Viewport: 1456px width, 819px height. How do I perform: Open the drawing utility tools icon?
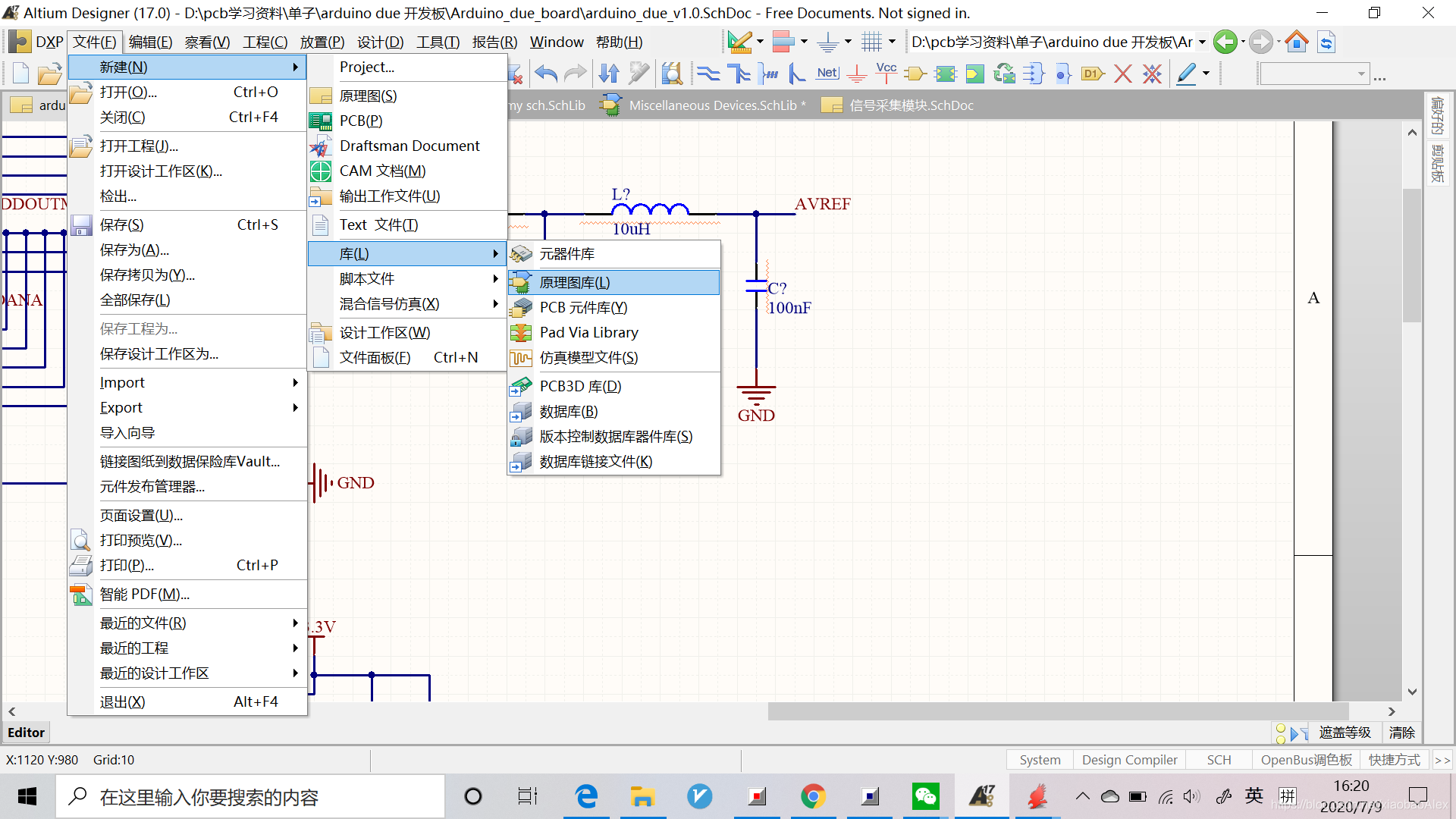[x=740, y=42]
